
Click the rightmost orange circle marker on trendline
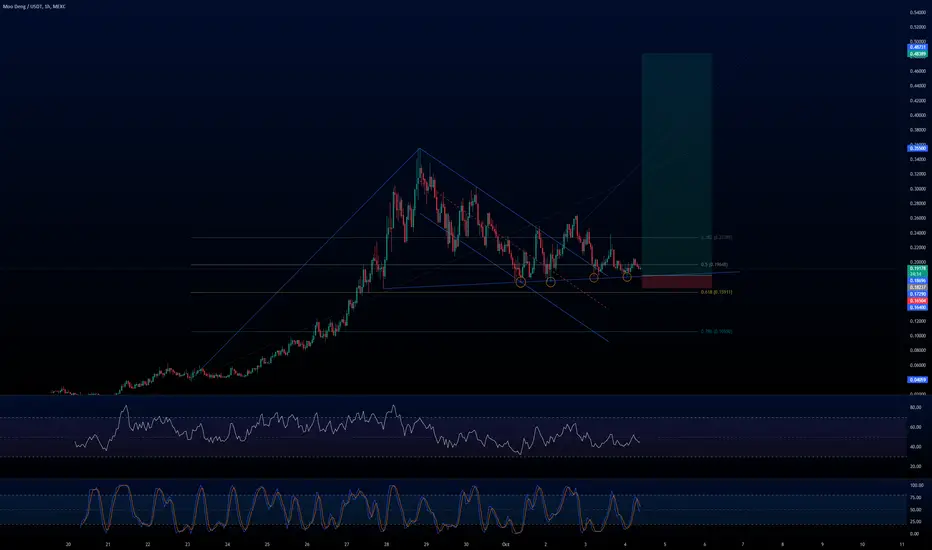[x=626, y=276]
